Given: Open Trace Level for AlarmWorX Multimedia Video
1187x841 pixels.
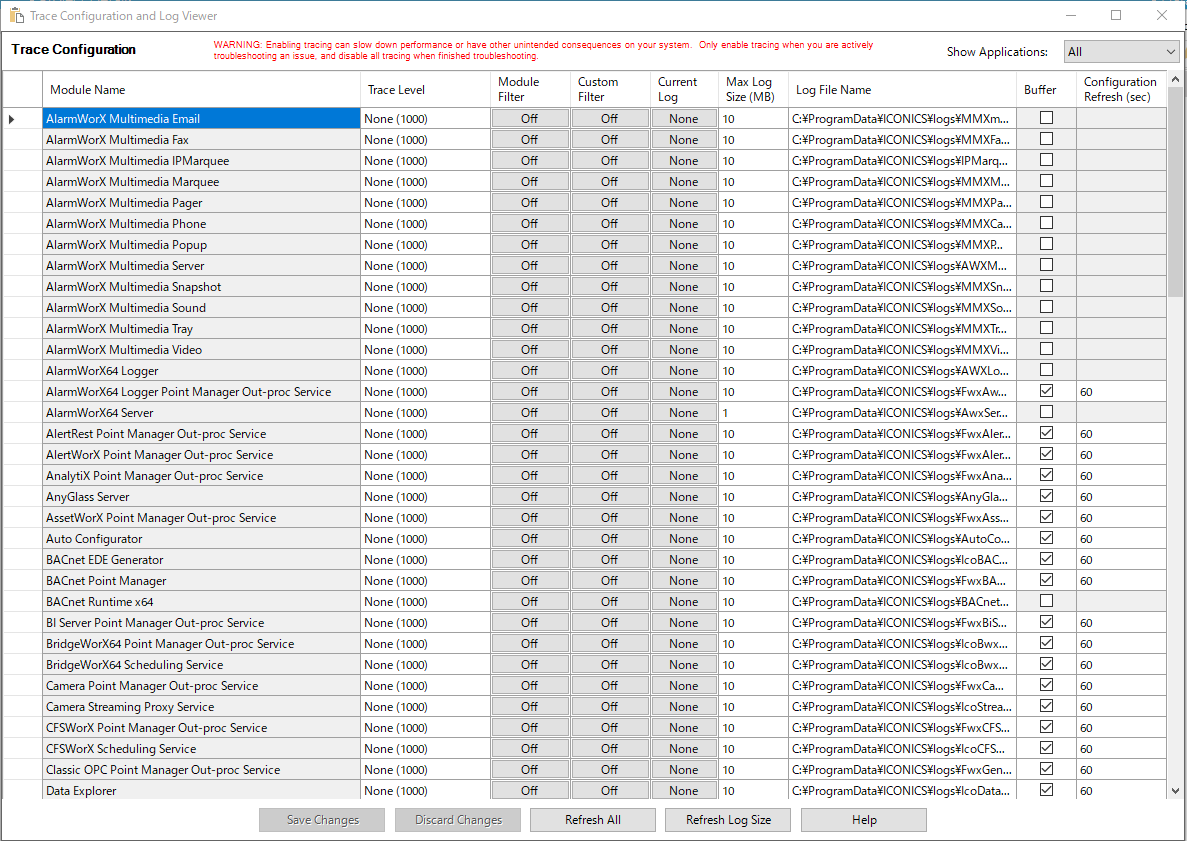Looking at the screenshot, I should pyautogui.click(x=425, y=350).
